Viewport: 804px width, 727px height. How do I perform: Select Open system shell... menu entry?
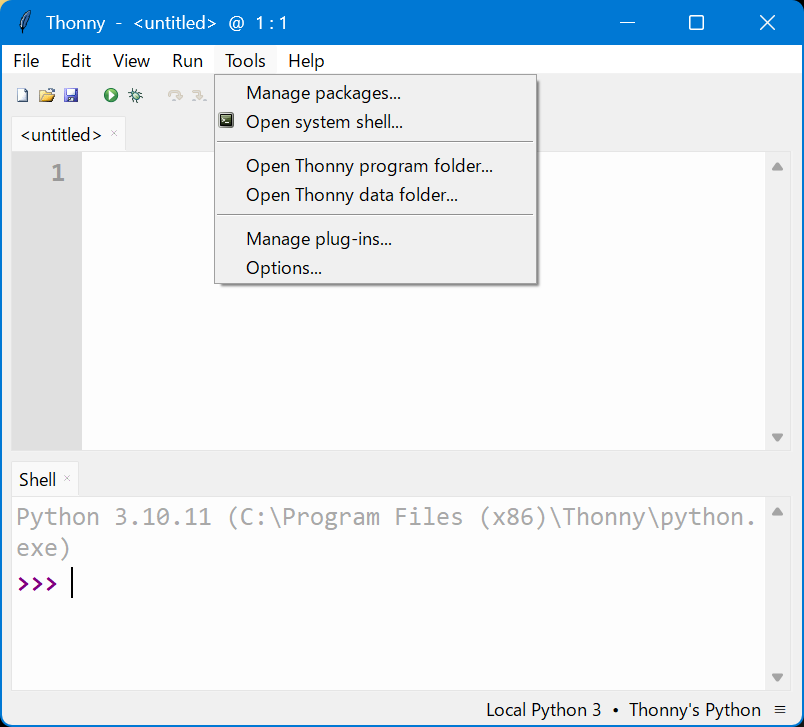coord(375,122)
